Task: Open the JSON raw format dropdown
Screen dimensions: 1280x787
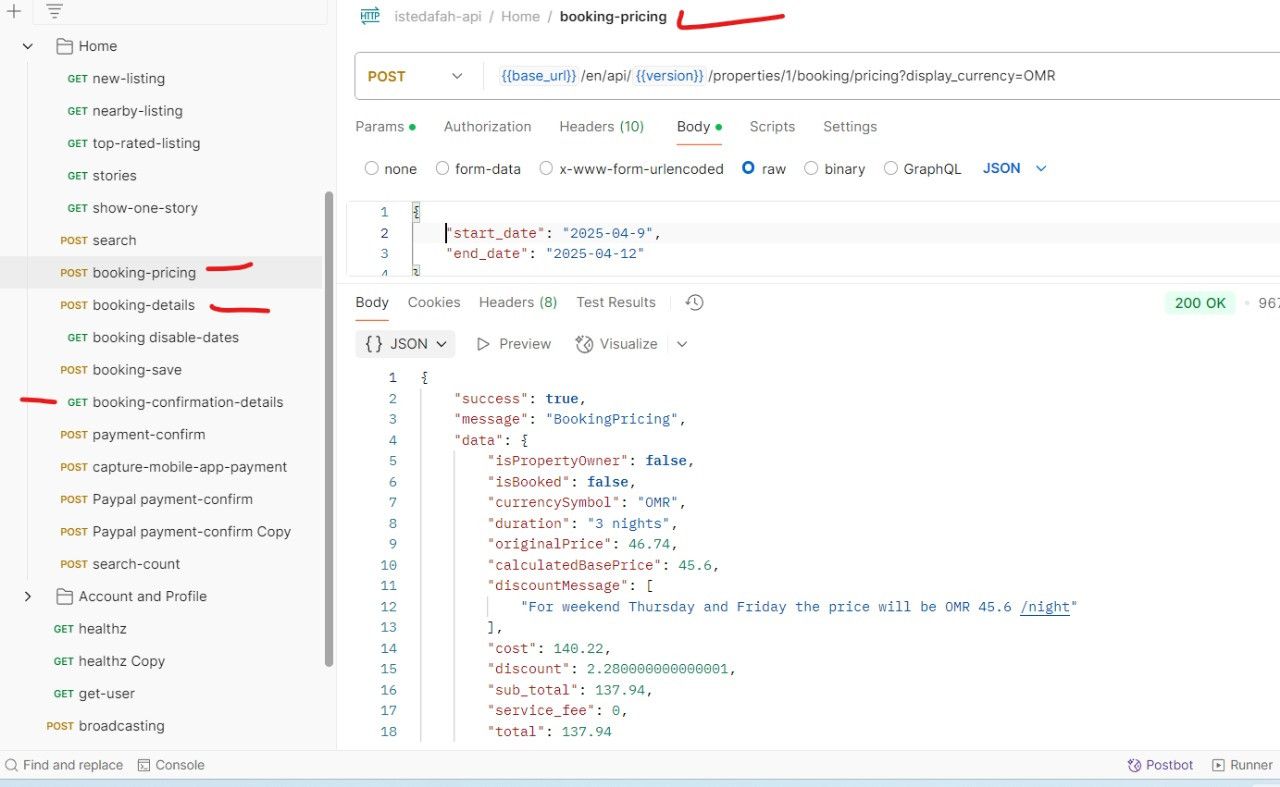Action: [x=1014, y=169]
